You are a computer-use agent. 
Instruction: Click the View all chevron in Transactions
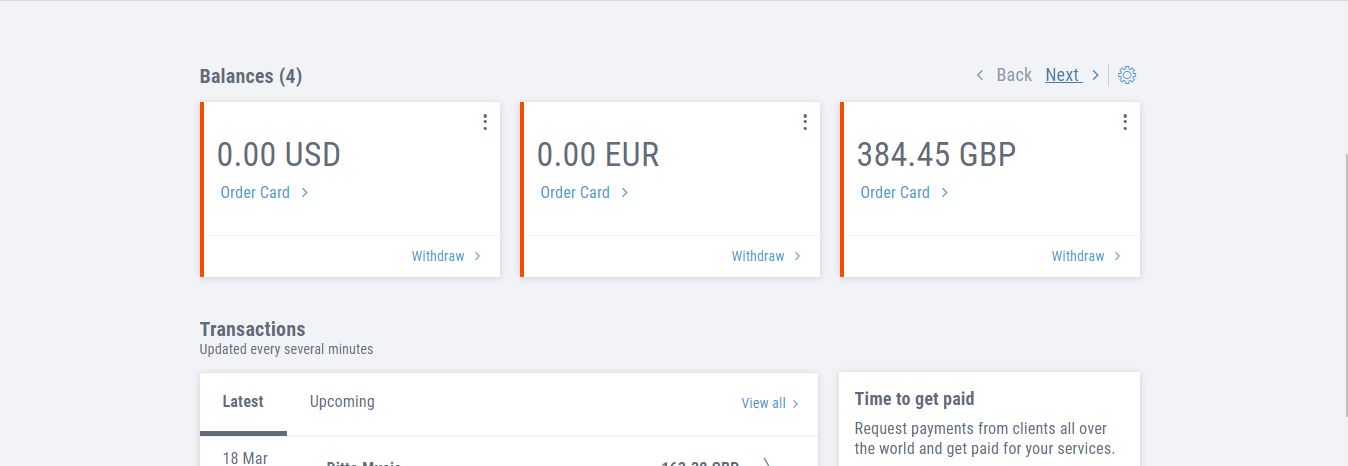pos(796,404)
